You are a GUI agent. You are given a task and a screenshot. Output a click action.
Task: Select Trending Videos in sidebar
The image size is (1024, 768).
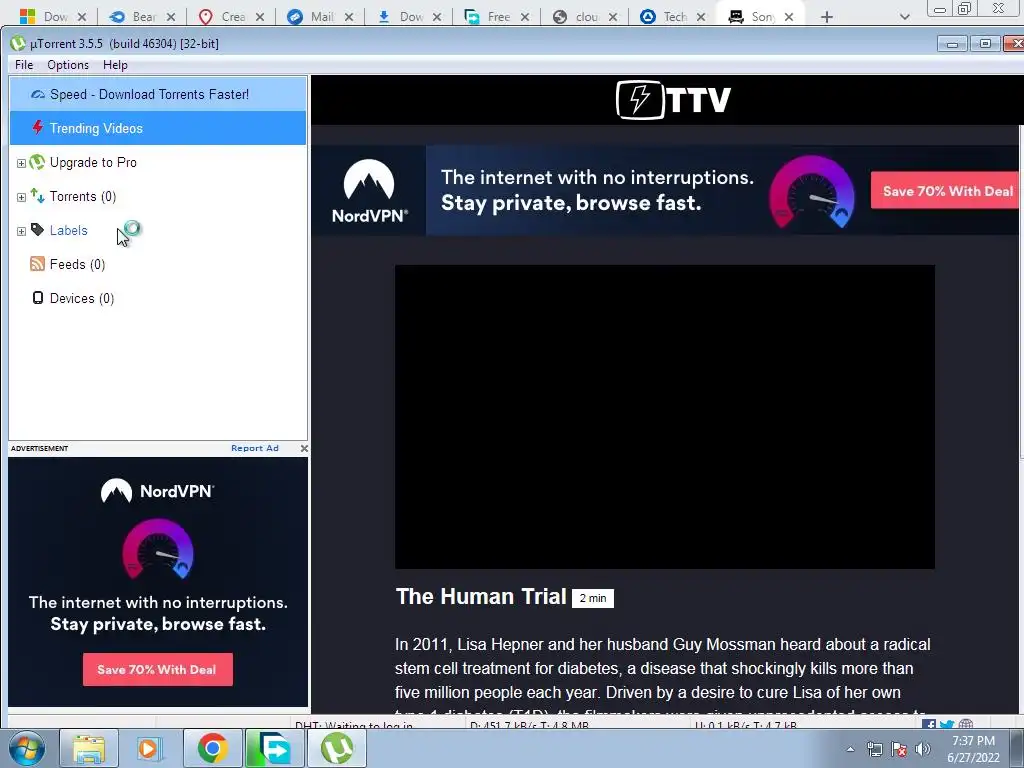(157, 128)
